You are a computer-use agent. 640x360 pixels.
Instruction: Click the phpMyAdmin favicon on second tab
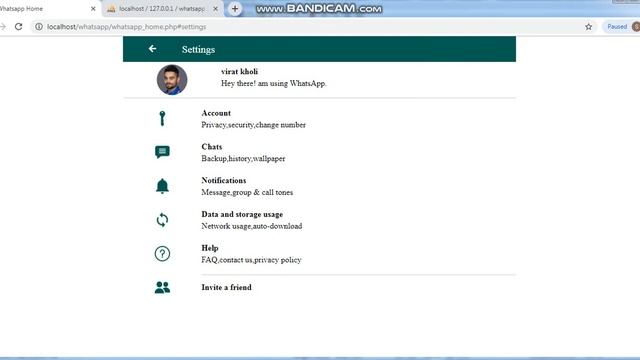coord(111,9)
